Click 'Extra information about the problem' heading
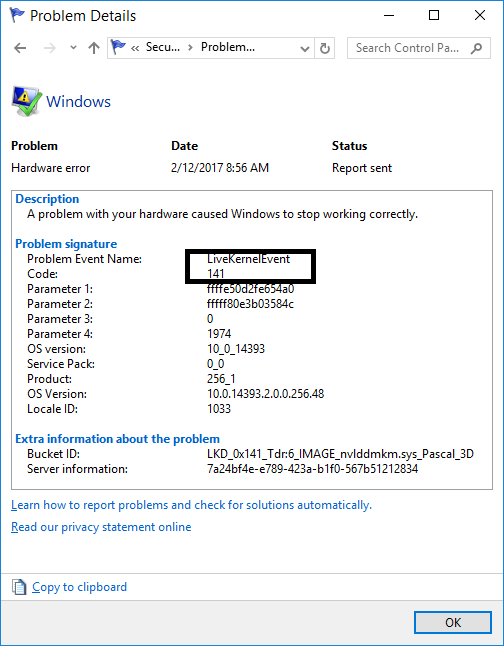The image size is (504, 646). (117, 439)
